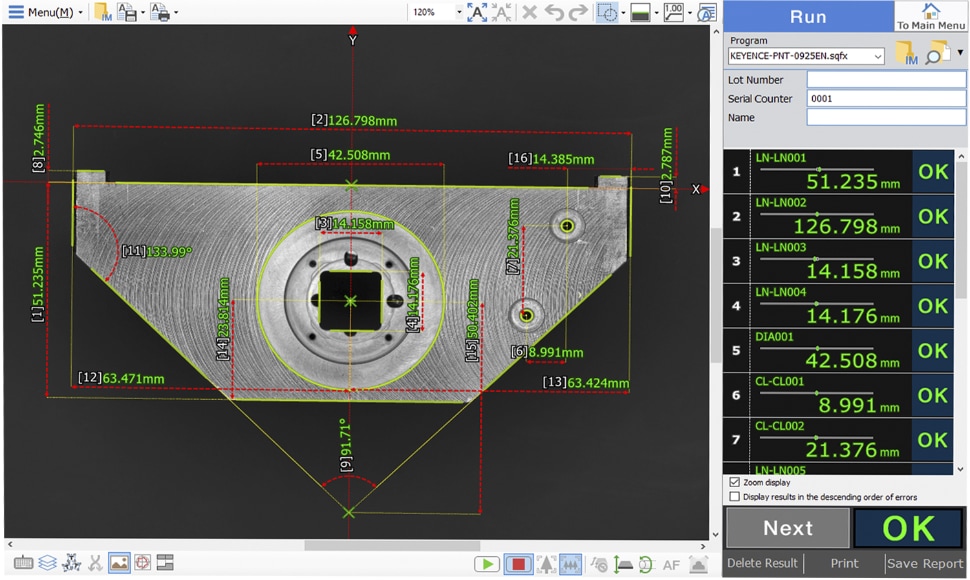Open the Program file dropdown

coord(878,57)
